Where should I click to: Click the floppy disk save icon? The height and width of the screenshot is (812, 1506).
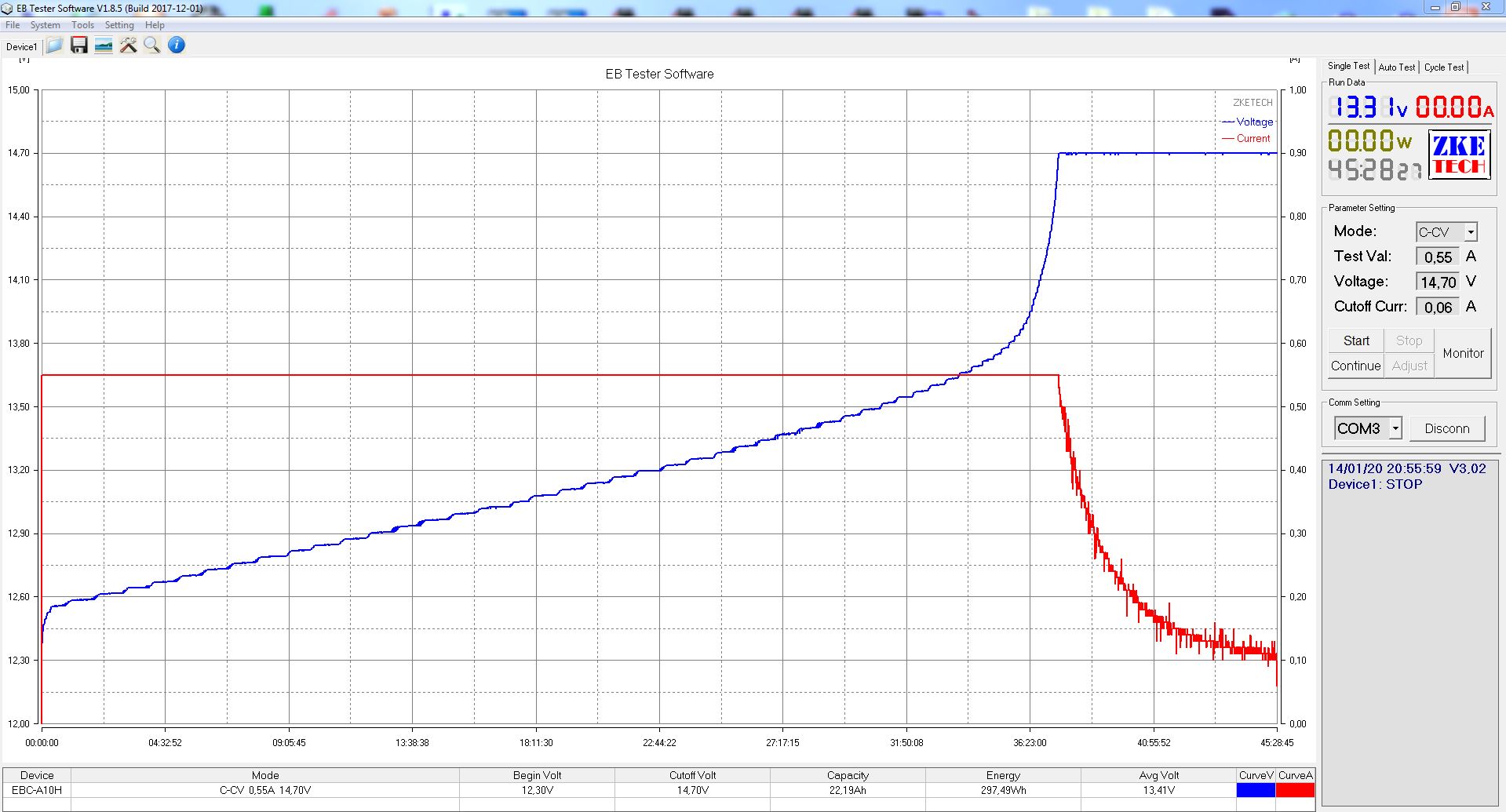coord(78,46)
